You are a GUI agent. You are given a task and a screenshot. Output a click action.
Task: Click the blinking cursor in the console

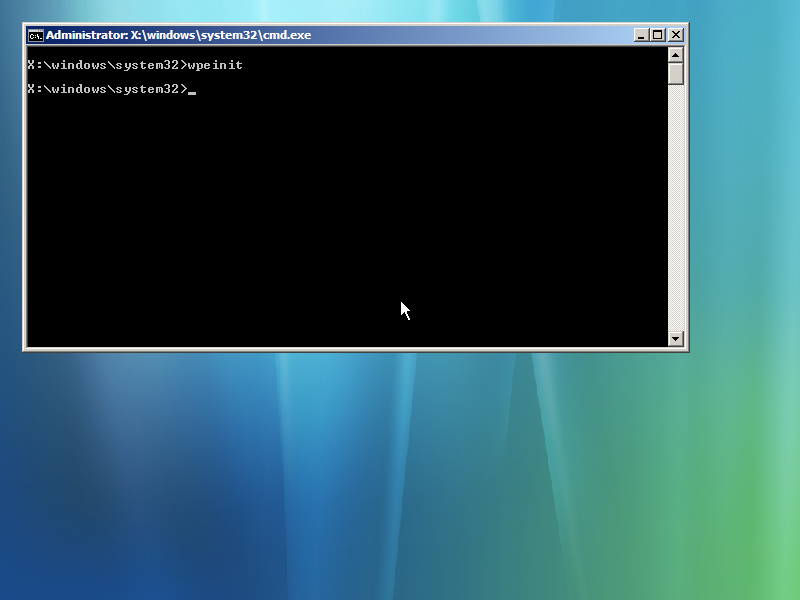[x=192, y=89]
